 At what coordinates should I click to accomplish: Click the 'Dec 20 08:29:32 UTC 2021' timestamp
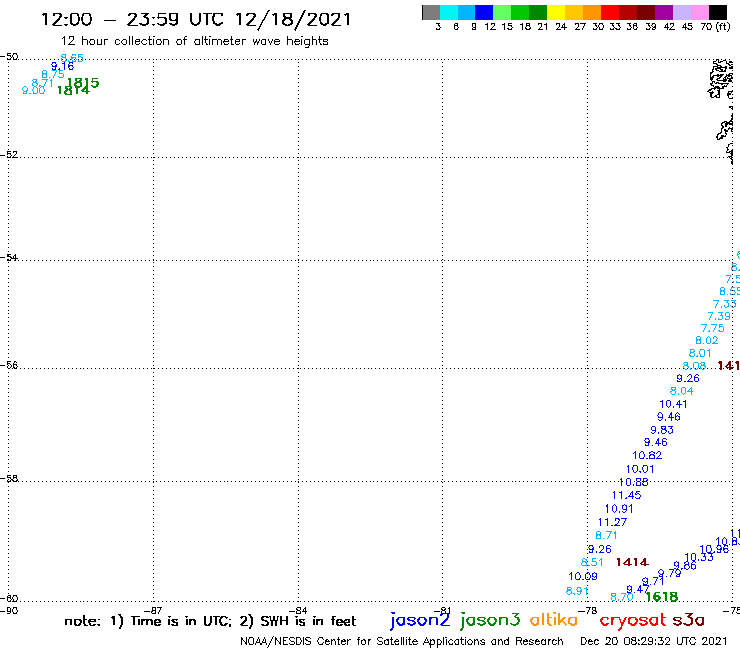click(x=654, y=641)
